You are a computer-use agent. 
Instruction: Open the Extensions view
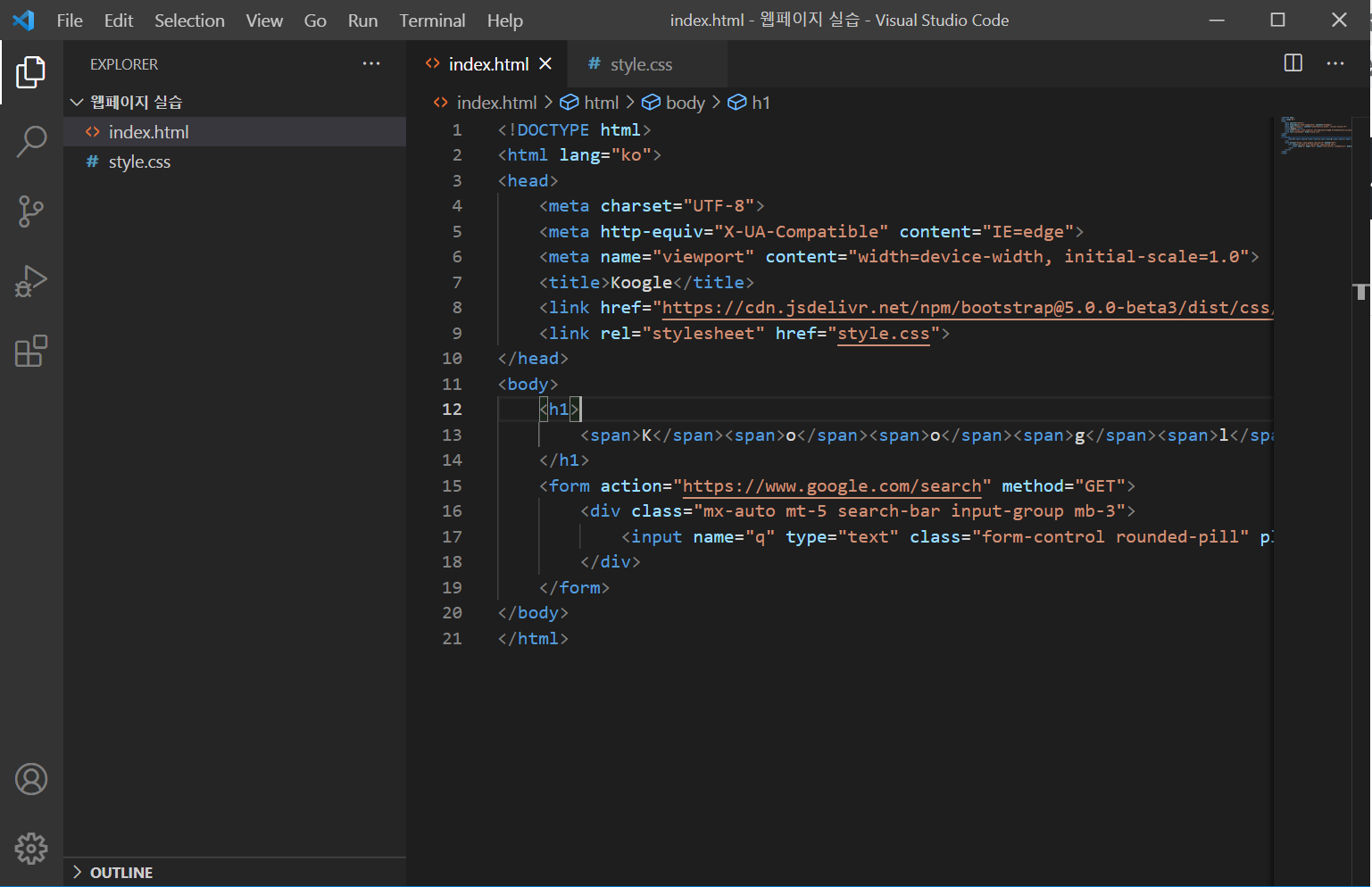coord(31,351)
